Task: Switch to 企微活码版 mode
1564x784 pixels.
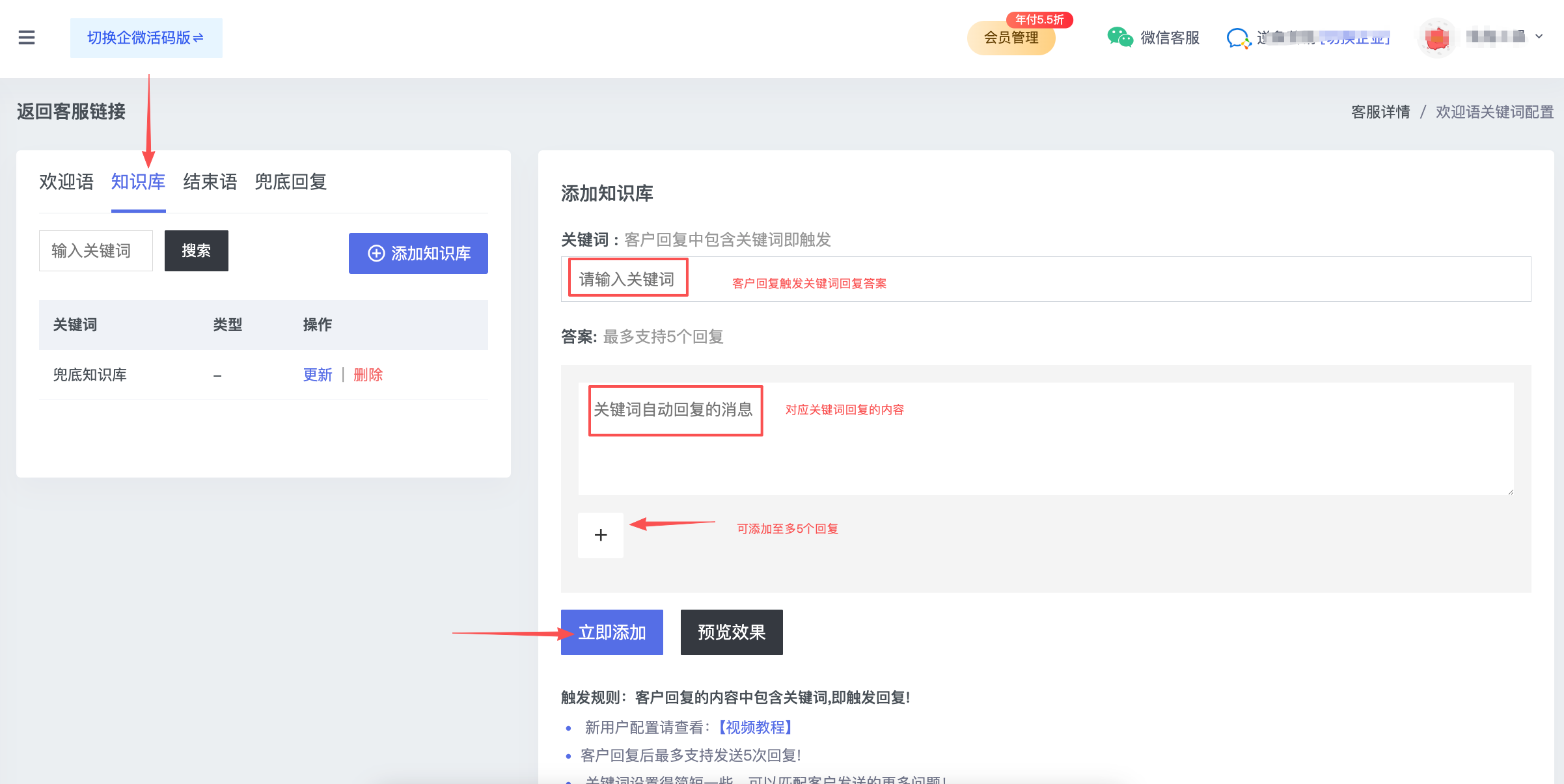Action: pos(146,38)
